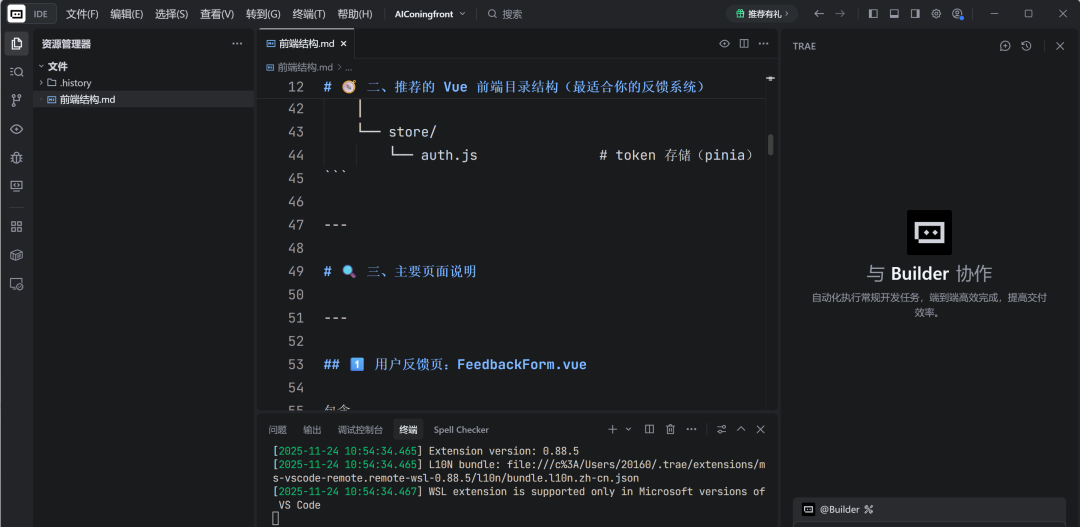
Task: Select the 前端结构.md editor tab
Action: [307, 43]
